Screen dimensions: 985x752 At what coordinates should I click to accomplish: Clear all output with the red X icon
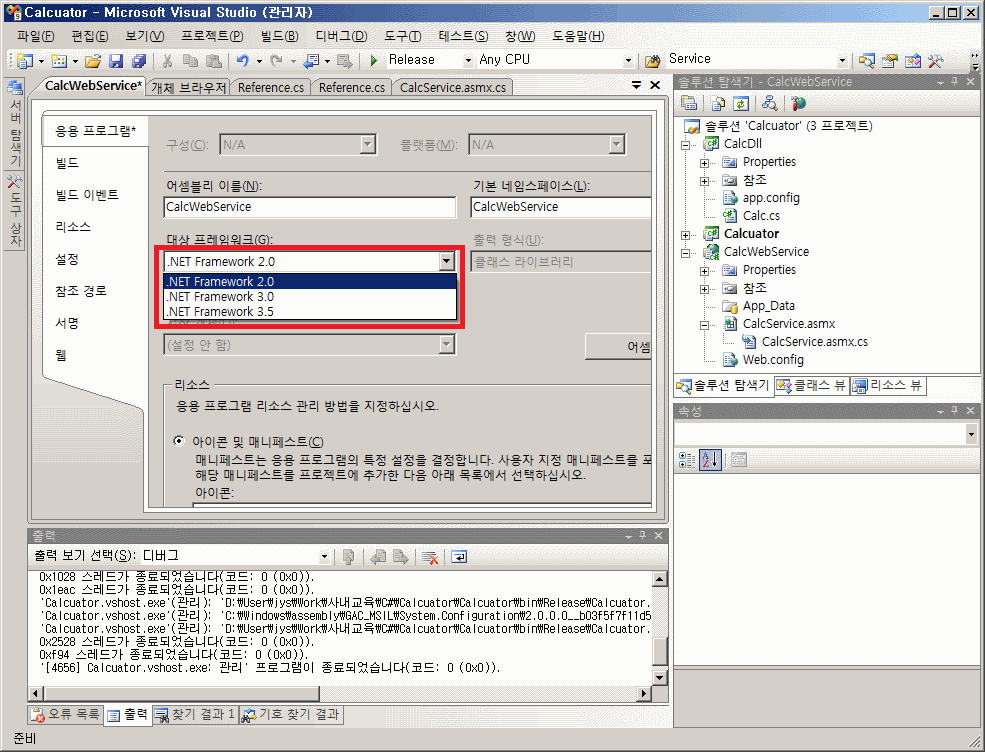point(430,557)
